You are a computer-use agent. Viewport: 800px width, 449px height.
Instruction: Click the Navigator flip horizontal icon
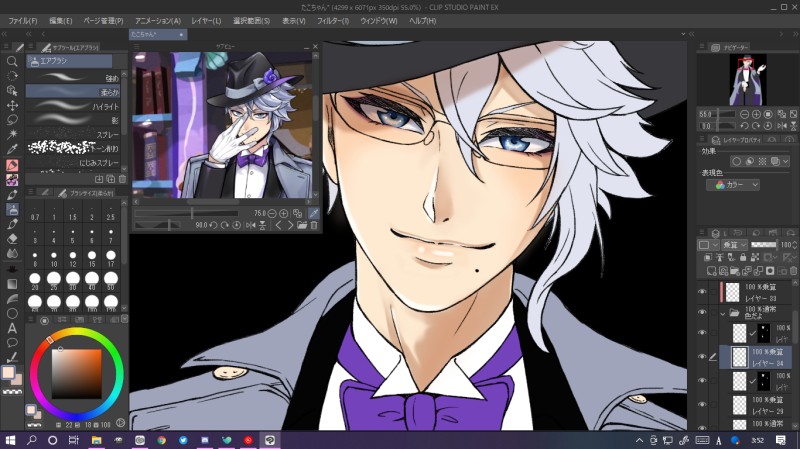pos(782,126)
